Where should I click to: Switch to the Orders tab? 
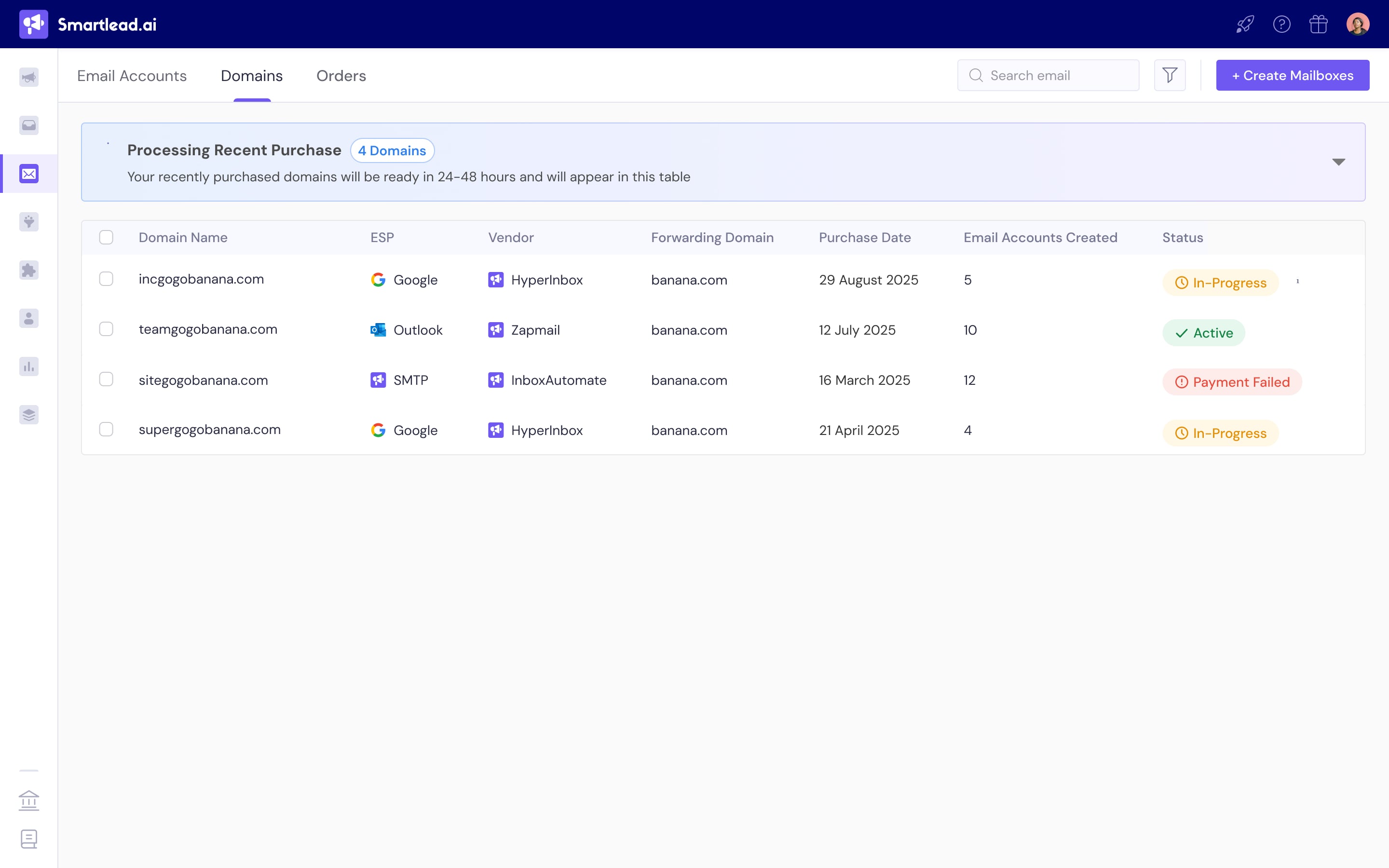[x=341, y=76]
